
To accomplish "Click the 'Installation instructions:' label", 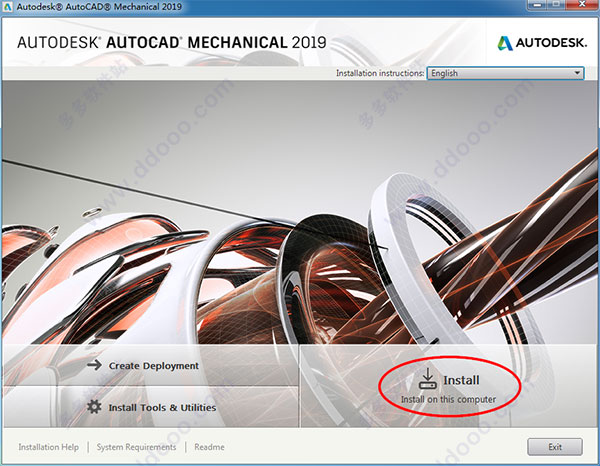I will [380, 73].
